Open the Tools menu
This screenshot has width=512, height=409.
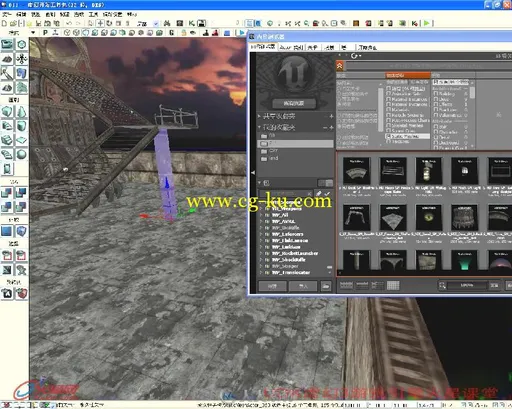(93, 14)
